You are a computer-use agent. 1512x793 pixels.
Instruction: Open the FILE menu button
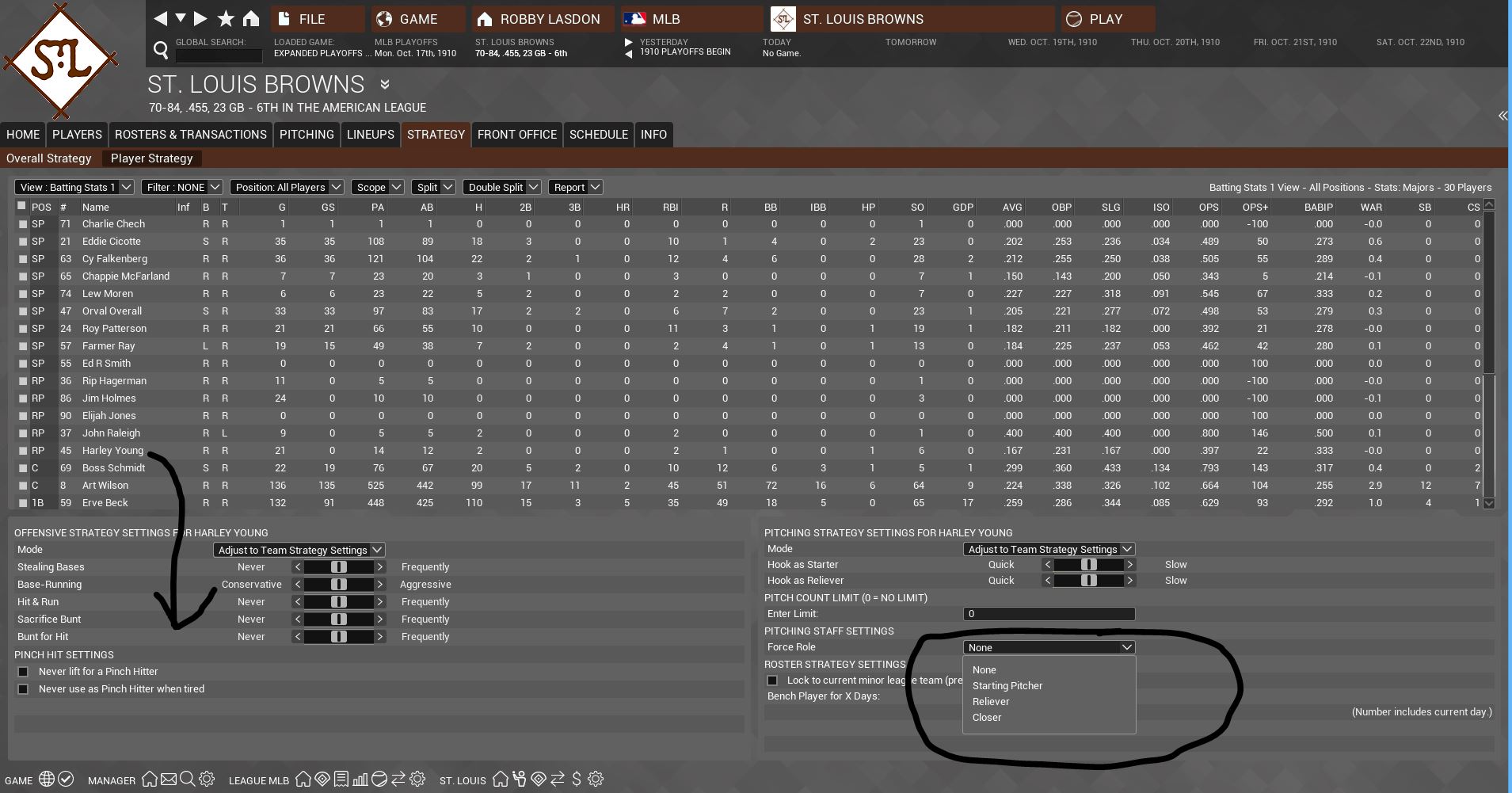pyautogui.click(x=317, y=19)
